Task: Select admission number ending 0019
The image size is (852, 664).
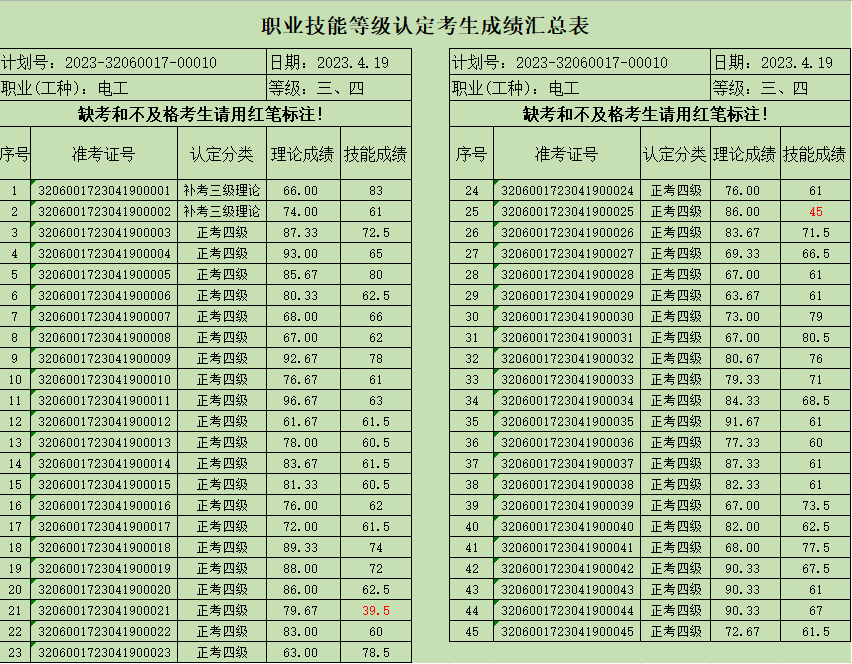Action: 104,569
